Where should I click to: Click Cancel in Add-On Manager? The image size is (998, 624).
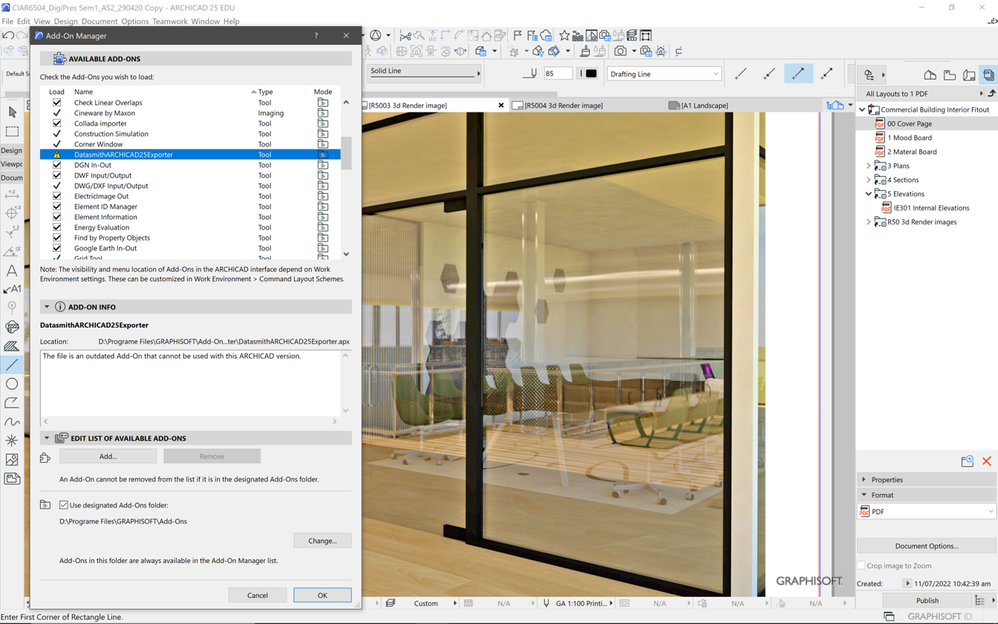[257, 595]
